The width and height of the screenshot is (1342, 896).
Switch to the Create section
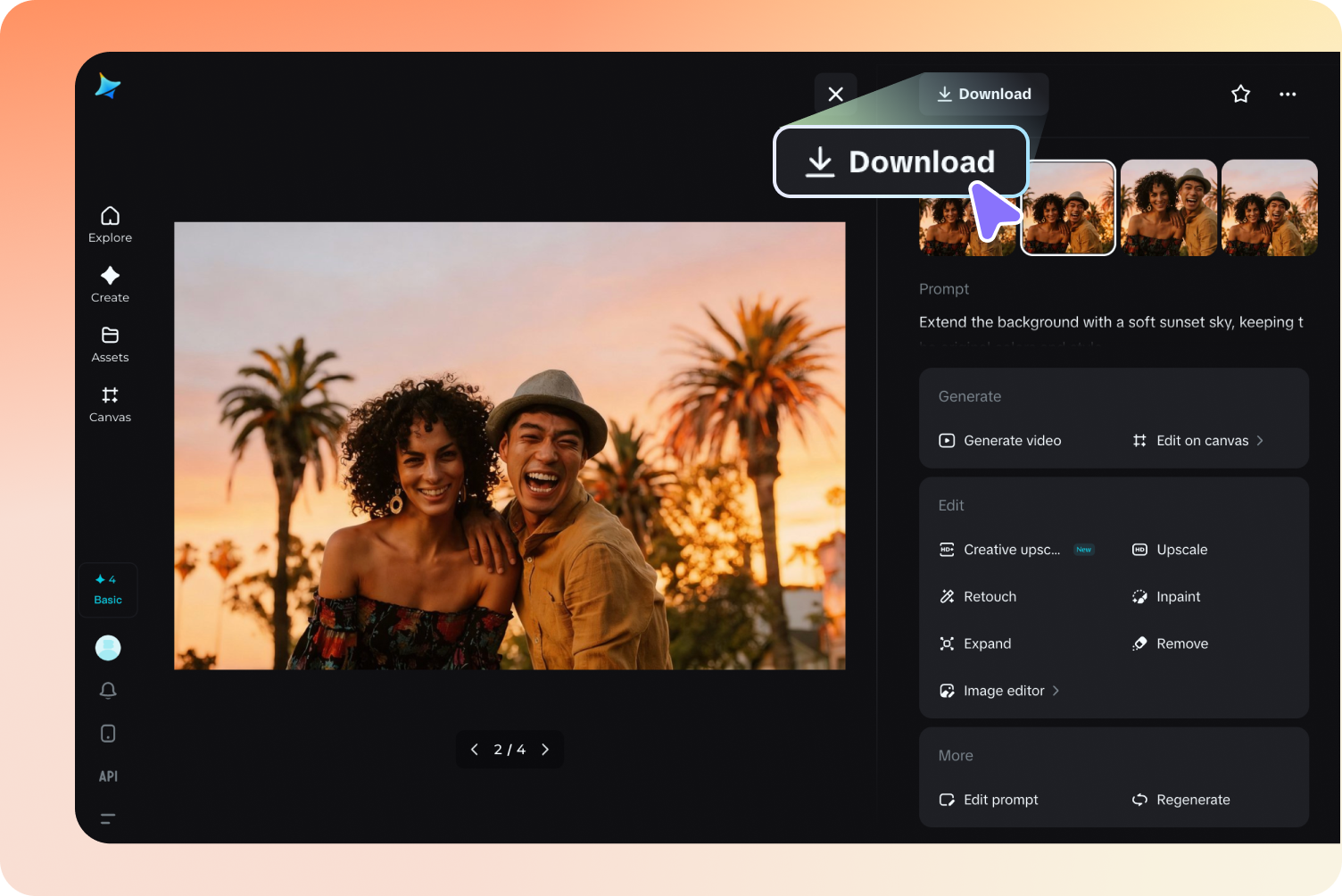[110, 284]
